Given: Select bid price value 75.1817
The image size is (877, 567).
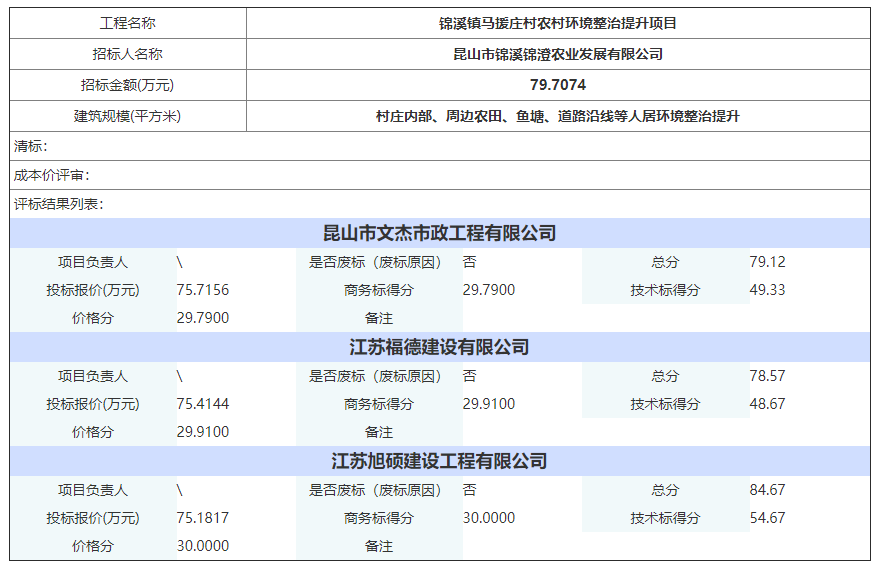Looking at the screenshot, I should pyautogui.click(x=203, y=518).
